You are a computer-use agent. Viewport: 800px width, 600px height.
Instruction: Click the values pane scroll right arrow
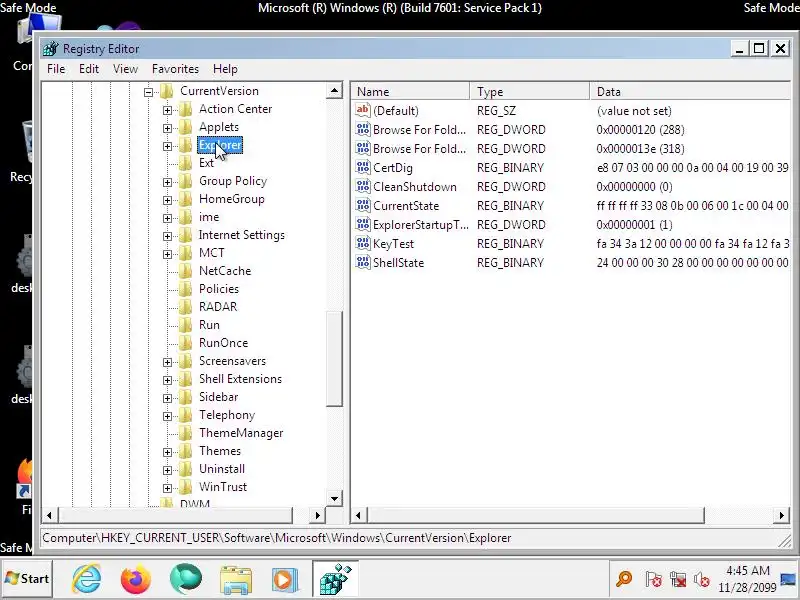(782, 515)
